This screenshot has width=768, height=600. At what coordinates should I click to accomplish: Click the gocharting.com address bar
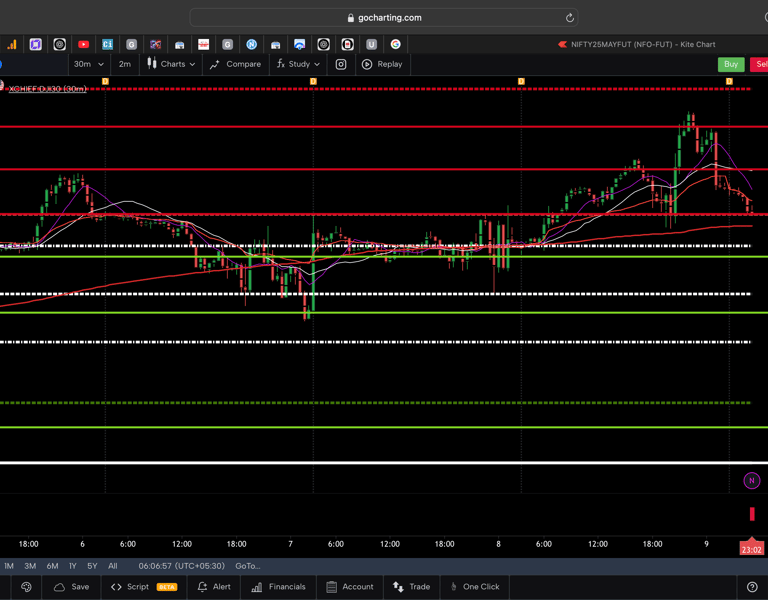click(384, 18)
